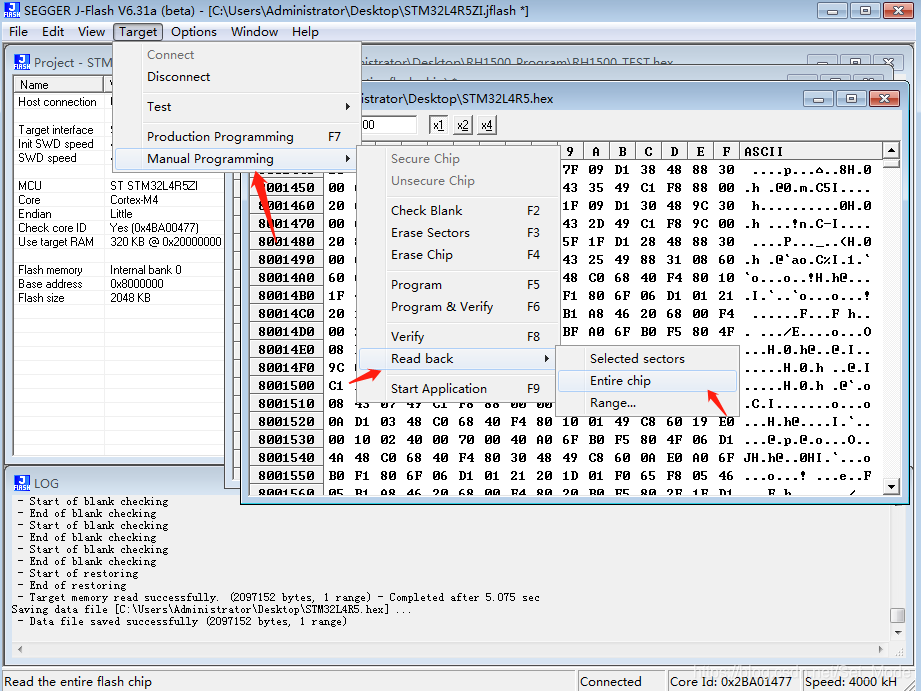This screenshot has height=691, width=921.
Task: Maximize the STM32L4R5.hex window
Action: pyautogui.click(x=851, y=99)
